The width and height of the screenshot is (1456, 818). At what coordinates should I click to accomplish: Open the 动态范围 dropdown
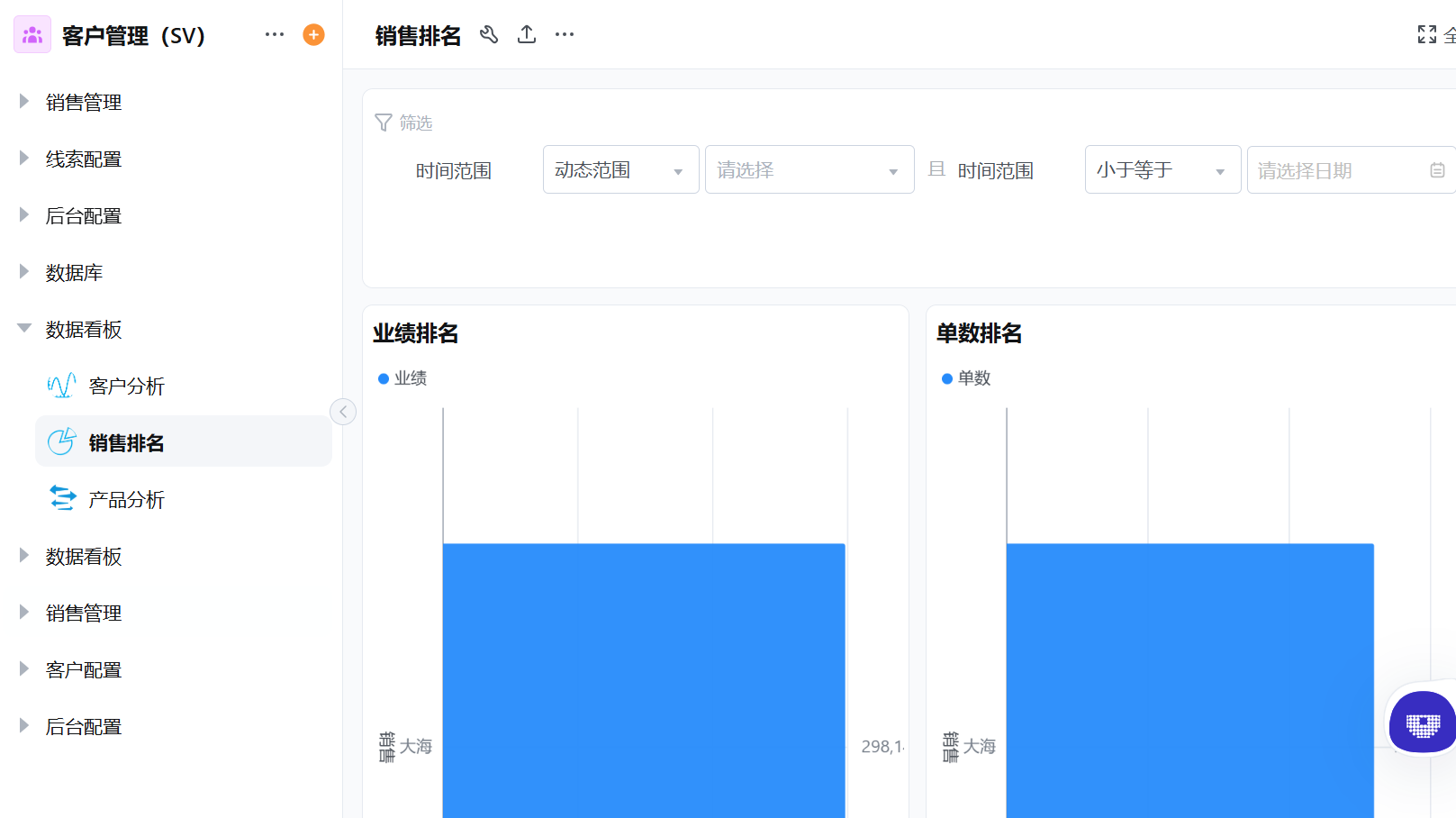coord(620,169)
